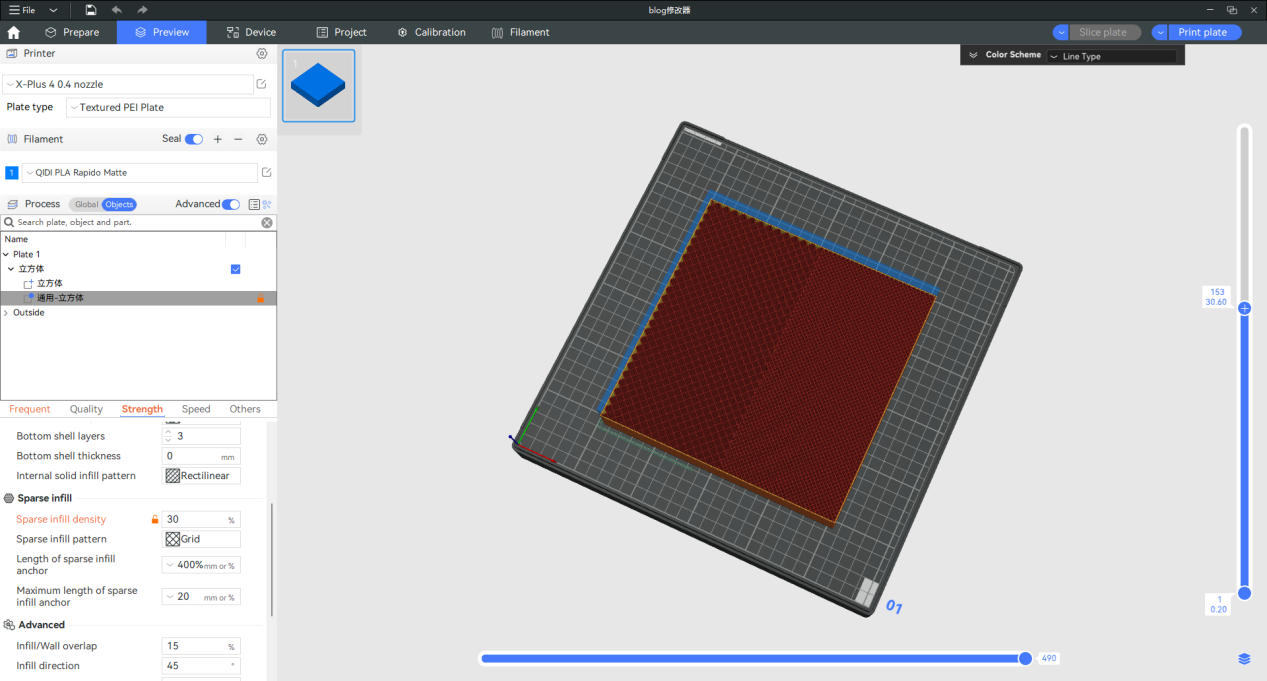Clear the object search field
Screen dimensions: 1267x681
coord(267,222)
